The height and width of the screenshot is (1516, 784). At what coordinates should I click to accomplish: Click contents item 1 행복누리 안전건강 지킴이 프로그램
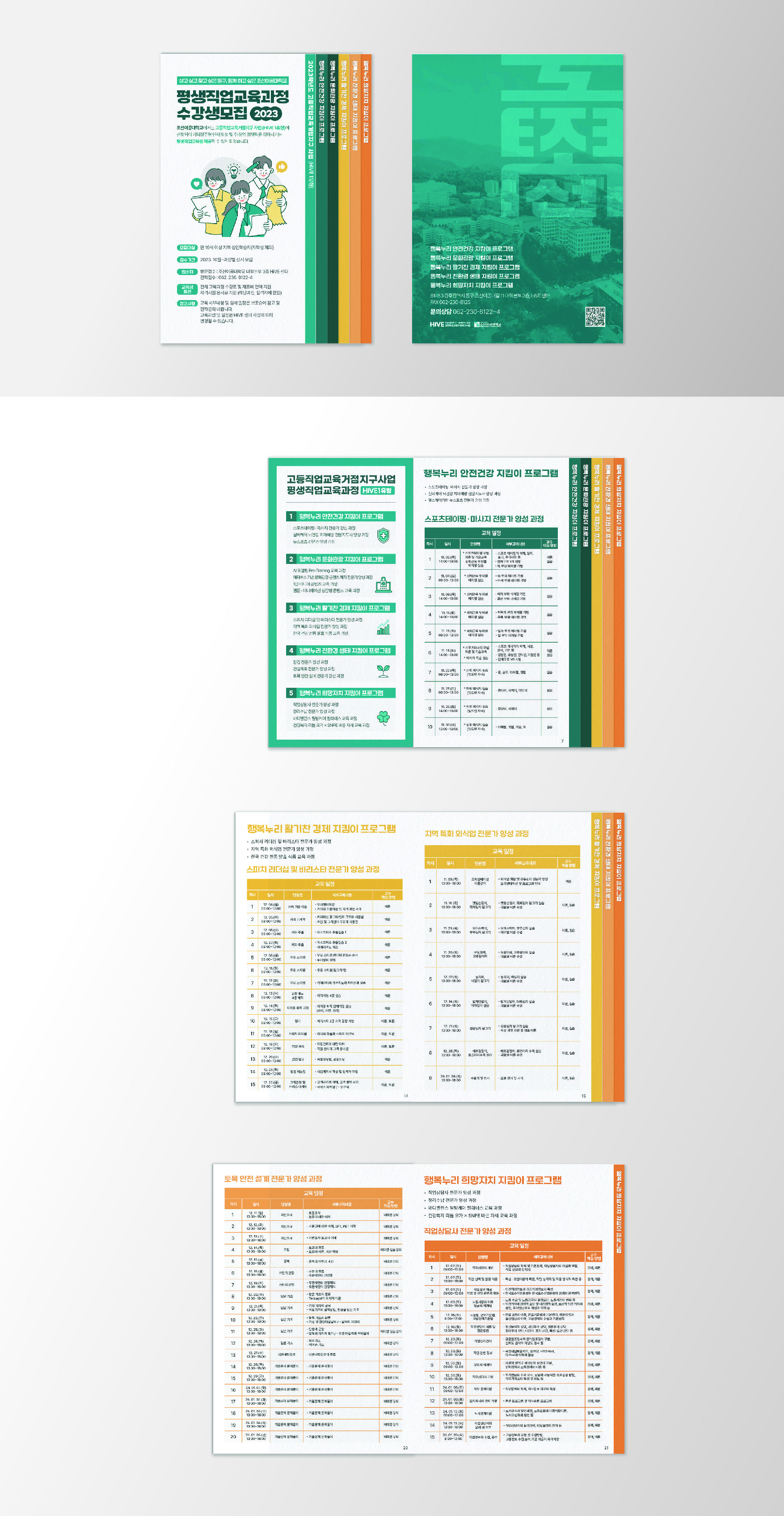tap(341, 516)
